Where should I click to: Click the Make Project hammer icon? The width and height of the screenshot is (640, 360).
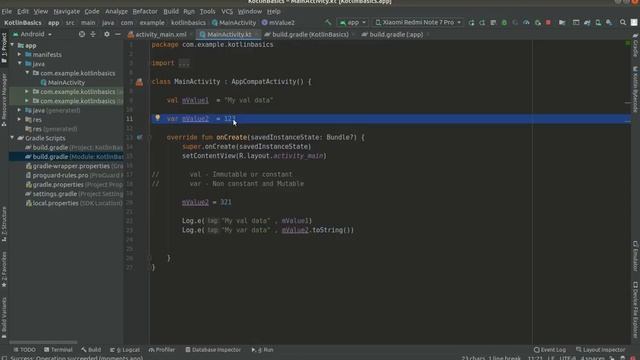328,22
